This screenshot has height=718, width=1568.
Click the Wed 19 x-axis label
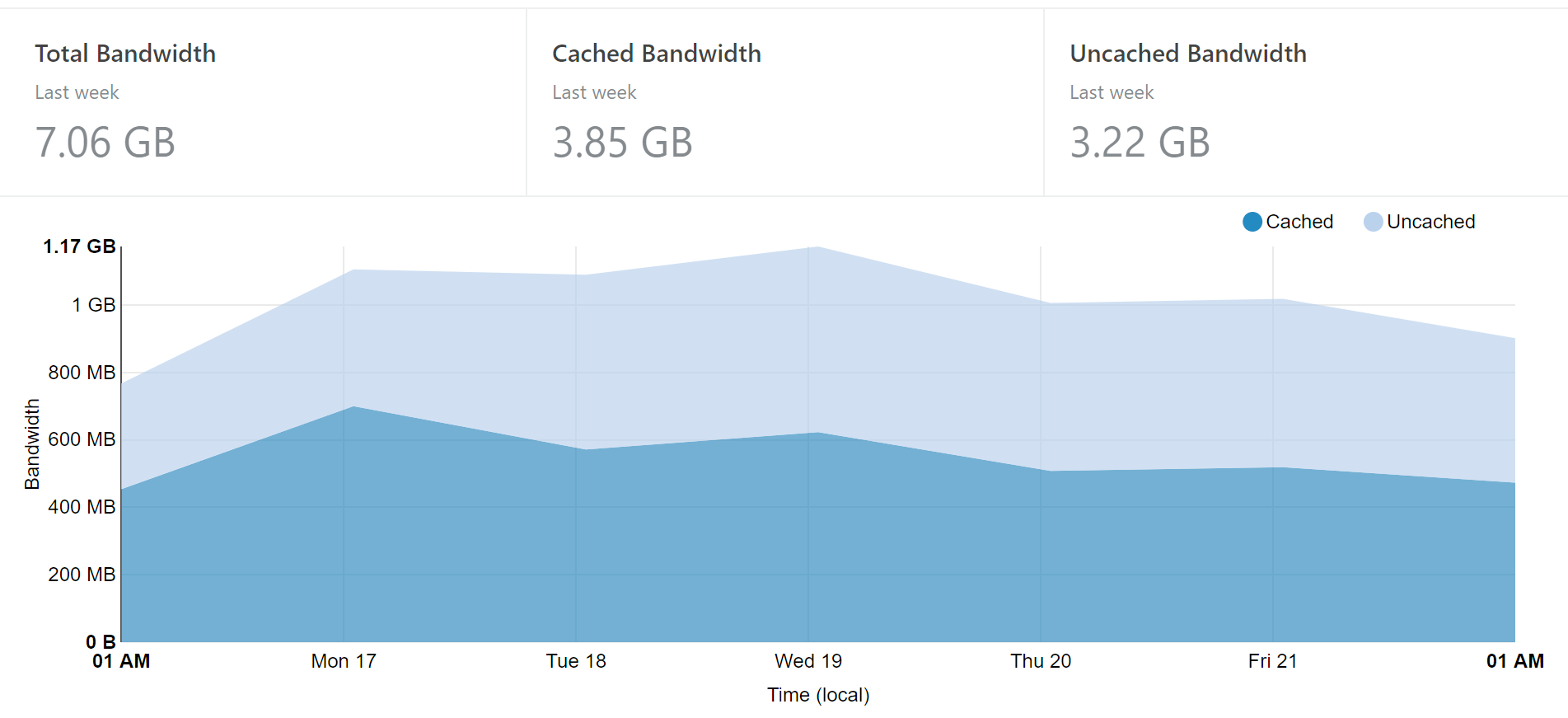point(808,661)
